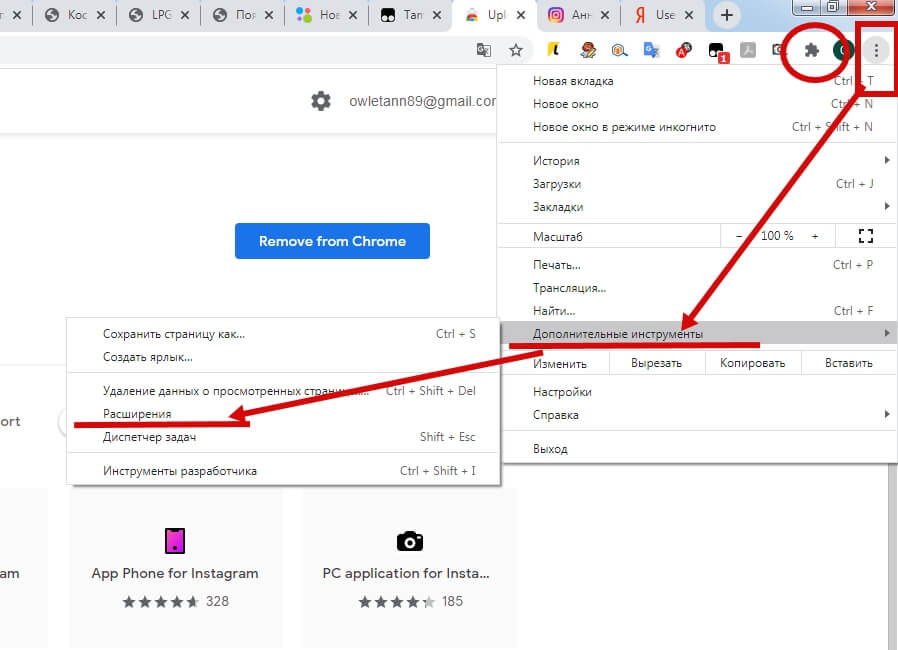Click the translate page icon in address bar
Viewport: 898px width, 650px height.
point(484,50)
